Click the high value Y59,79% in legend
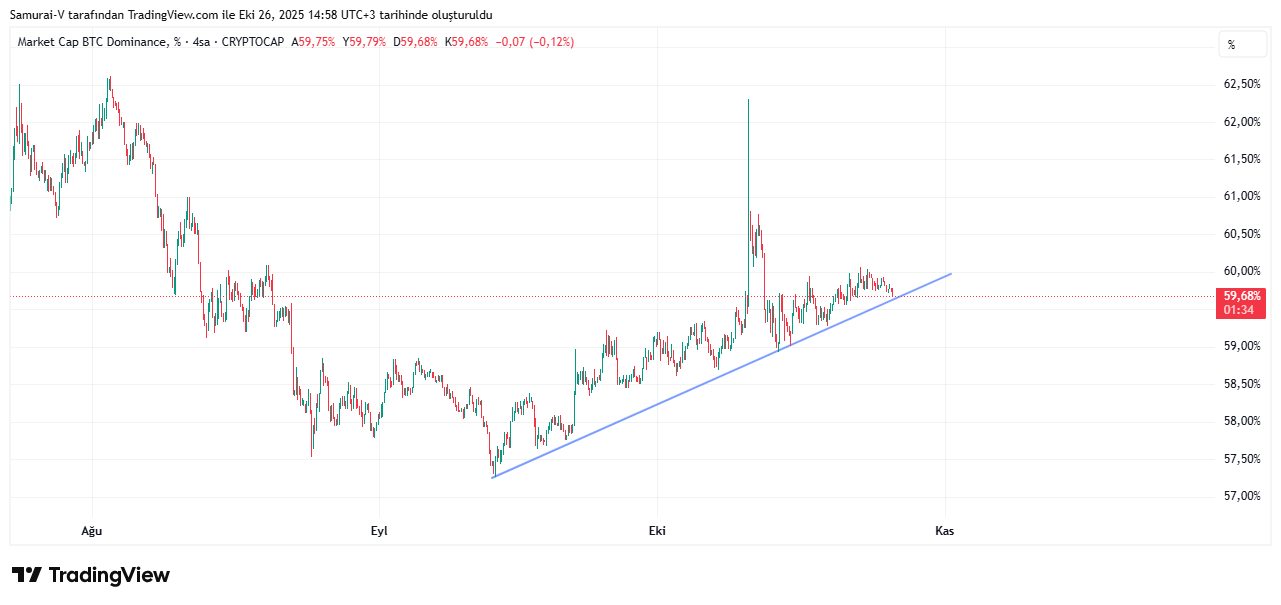Viewport: 1281px width, 605px height. pyautogui.click(x=364, y=42)
